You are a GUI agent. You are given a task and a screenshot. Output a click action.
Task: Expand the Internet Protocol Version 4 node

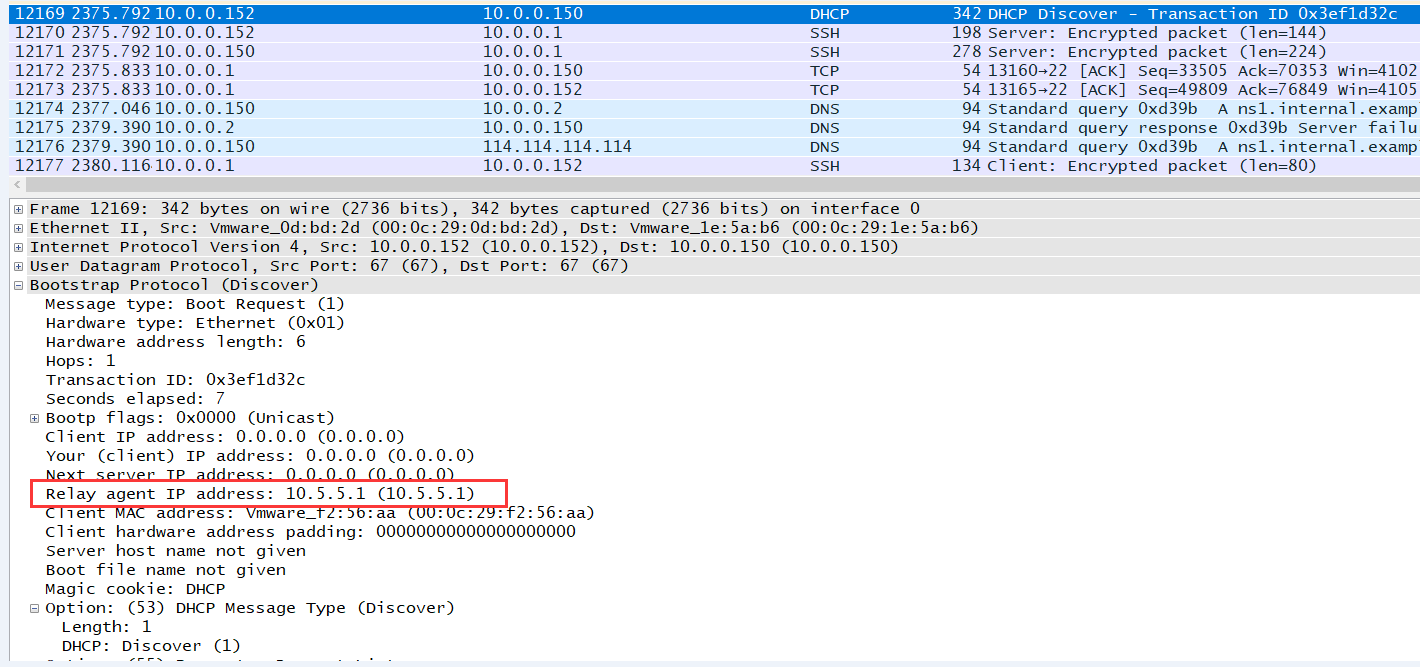(x=20, y=247)
